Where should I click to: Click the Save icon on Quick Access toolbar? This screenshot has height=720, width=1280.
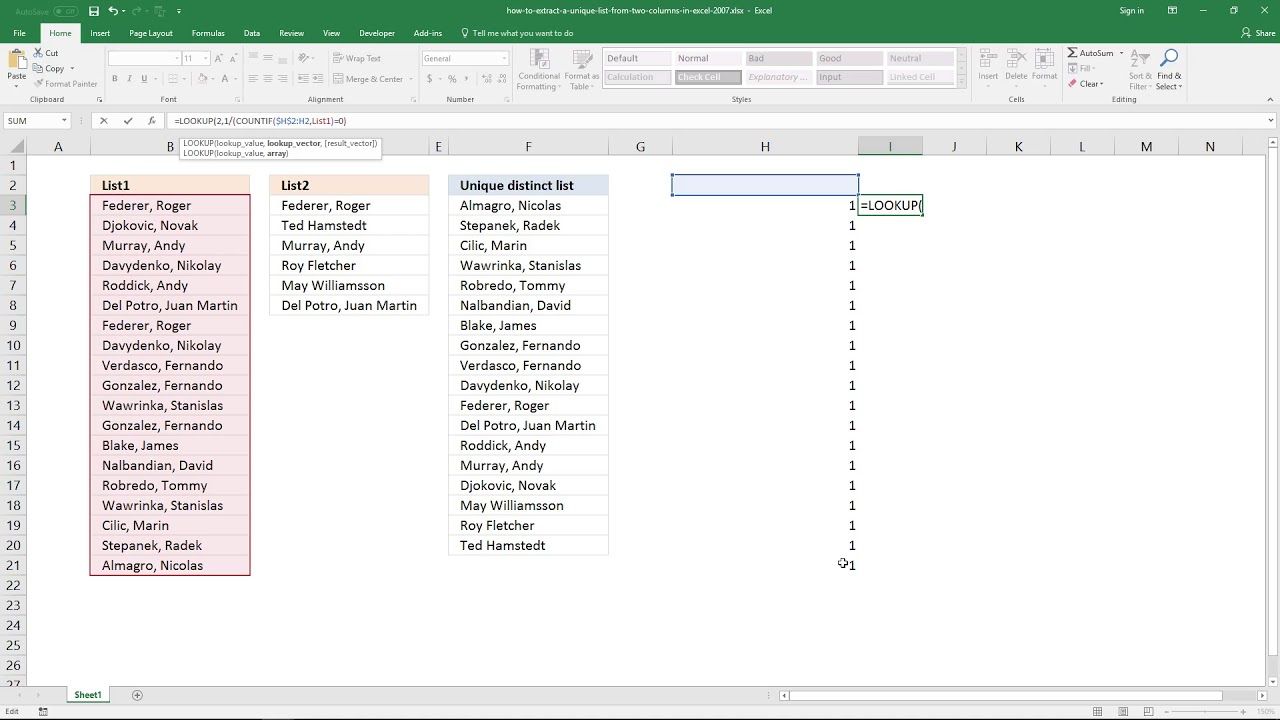point(94,10)
